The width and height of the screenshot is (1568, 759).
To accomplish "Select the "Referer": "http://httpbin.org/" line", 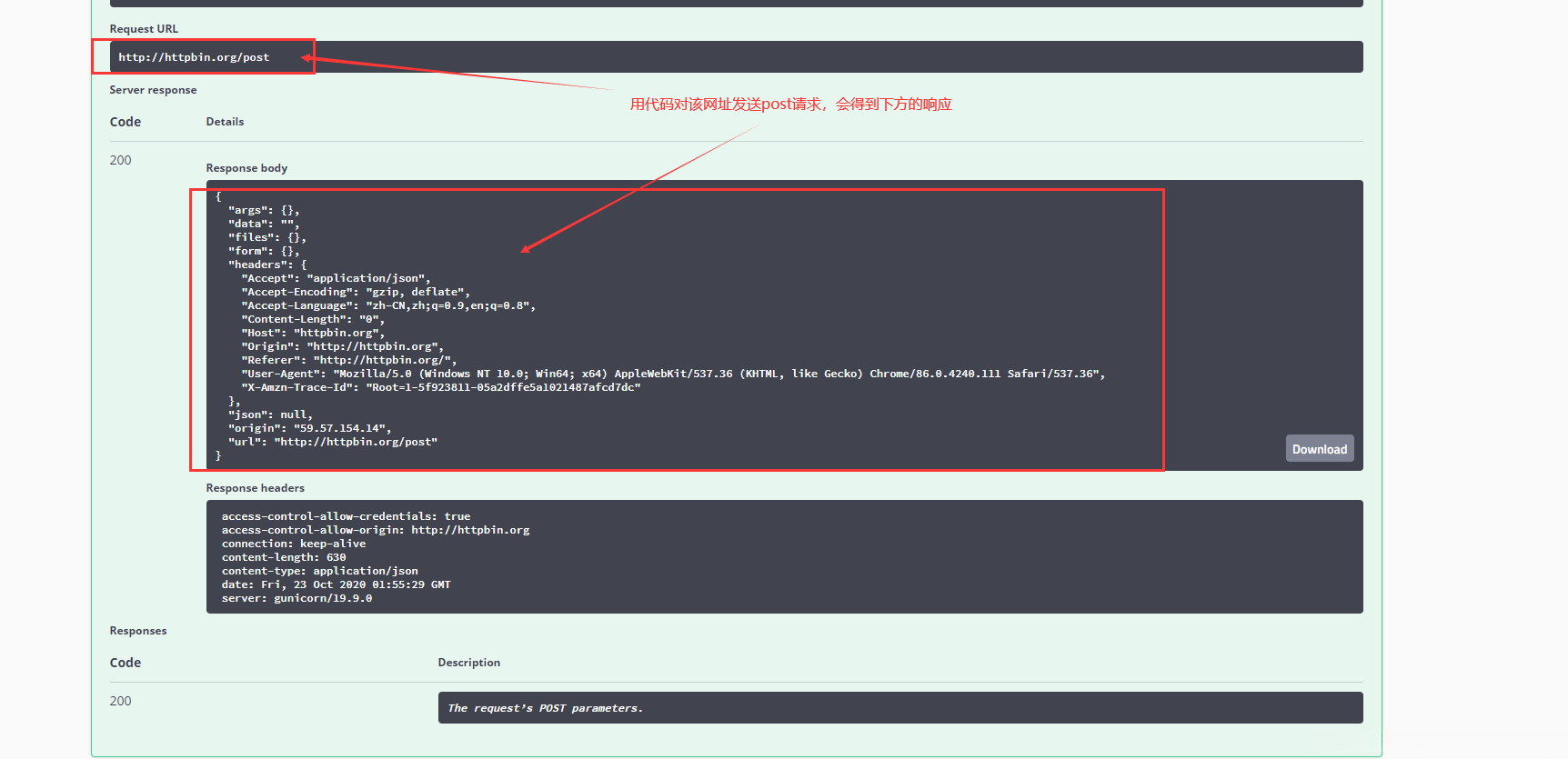I will point(349,360).
